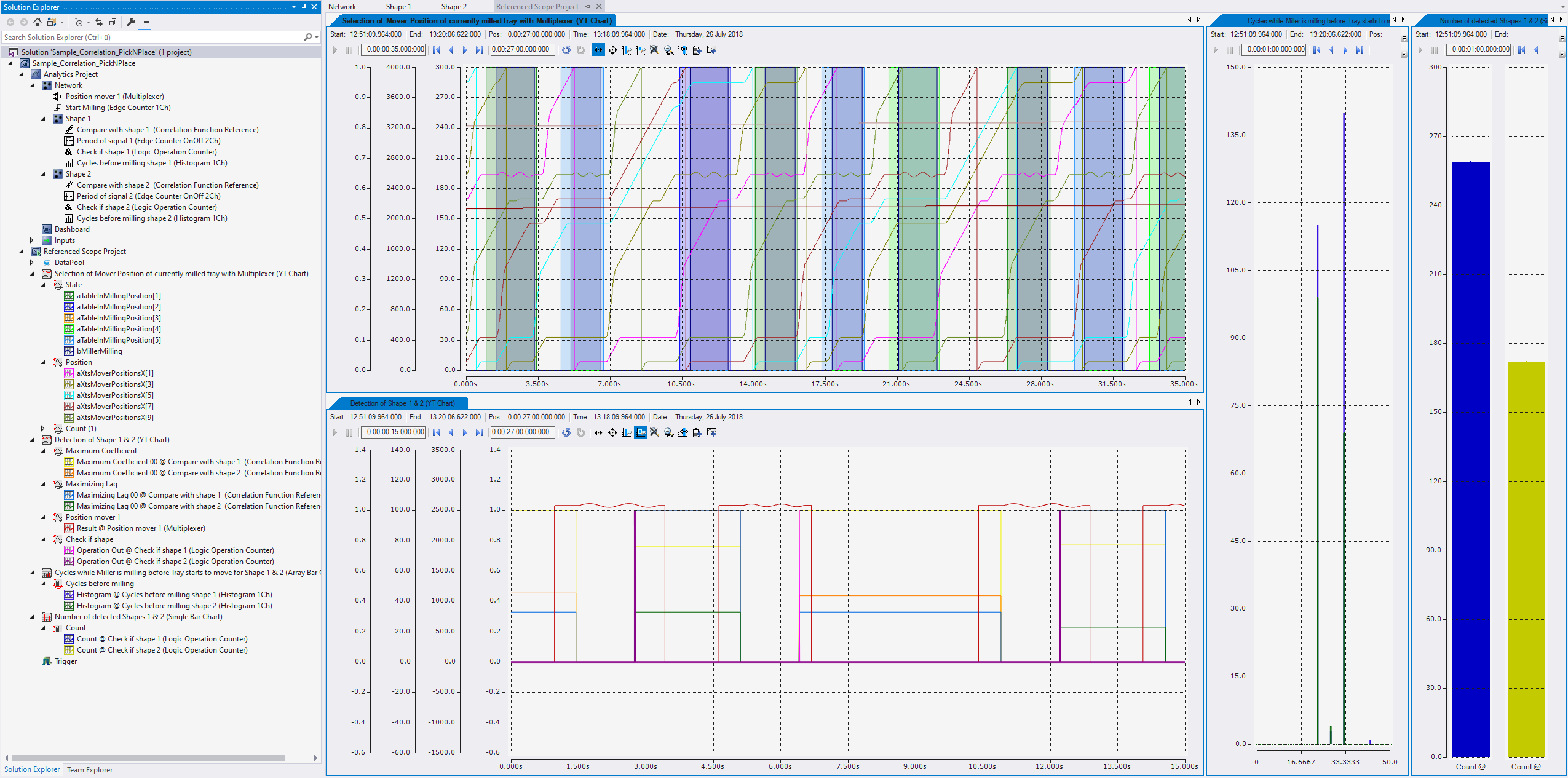Click the crossed-tools icon in the Mover Position chart
The image size is (1568, 778).
(x=654, y=50)
